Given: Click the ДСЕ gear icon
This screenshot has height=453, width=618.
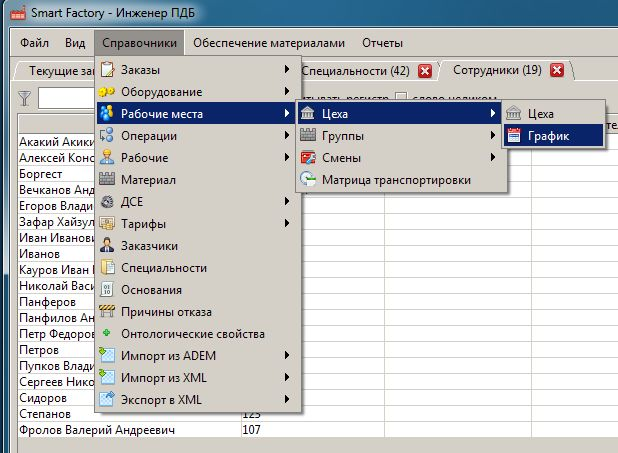Looking at the screenshot, I should (x=107, y=202).
